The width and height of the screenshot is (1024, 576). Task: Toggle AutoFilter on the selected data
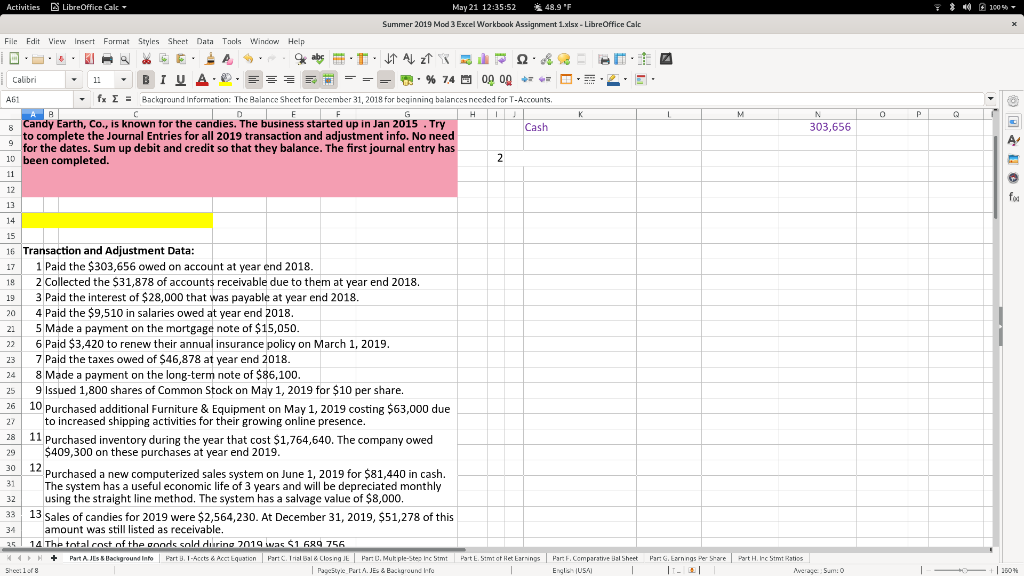coord(444,59)
